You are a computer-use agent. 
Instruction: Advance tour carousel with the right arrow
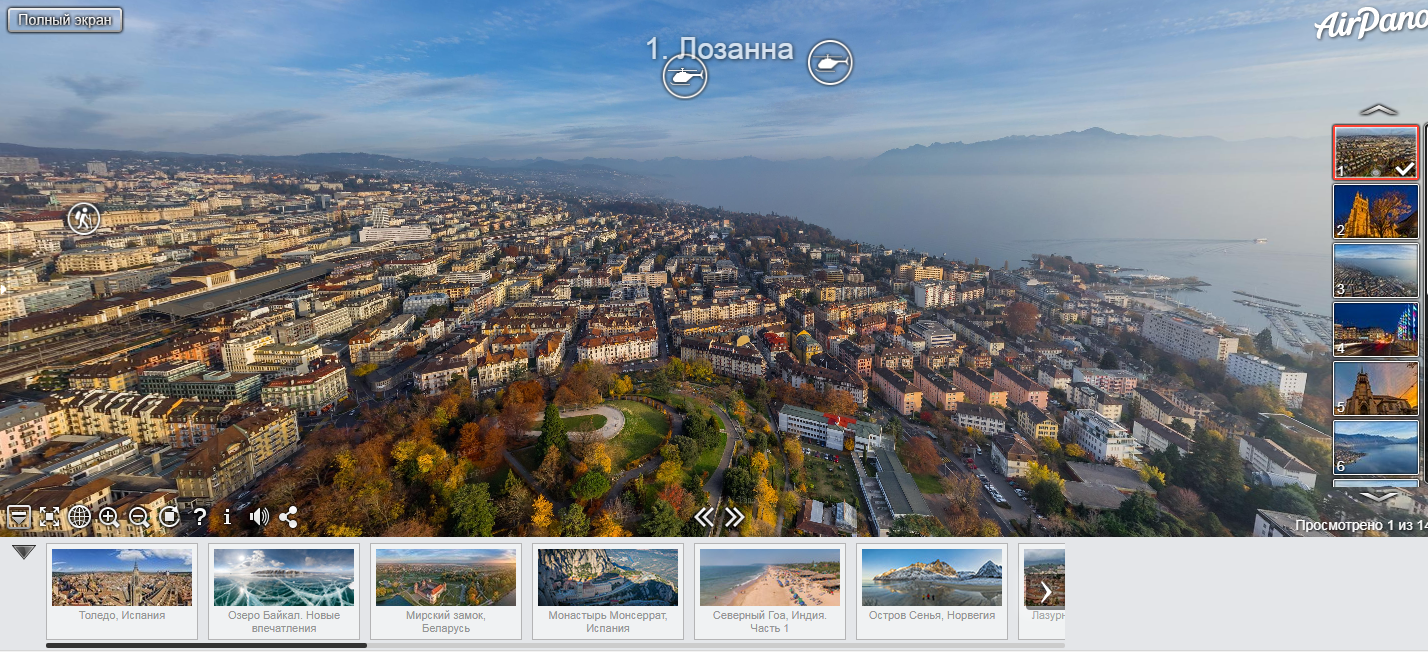click(x=1045, y=591)
